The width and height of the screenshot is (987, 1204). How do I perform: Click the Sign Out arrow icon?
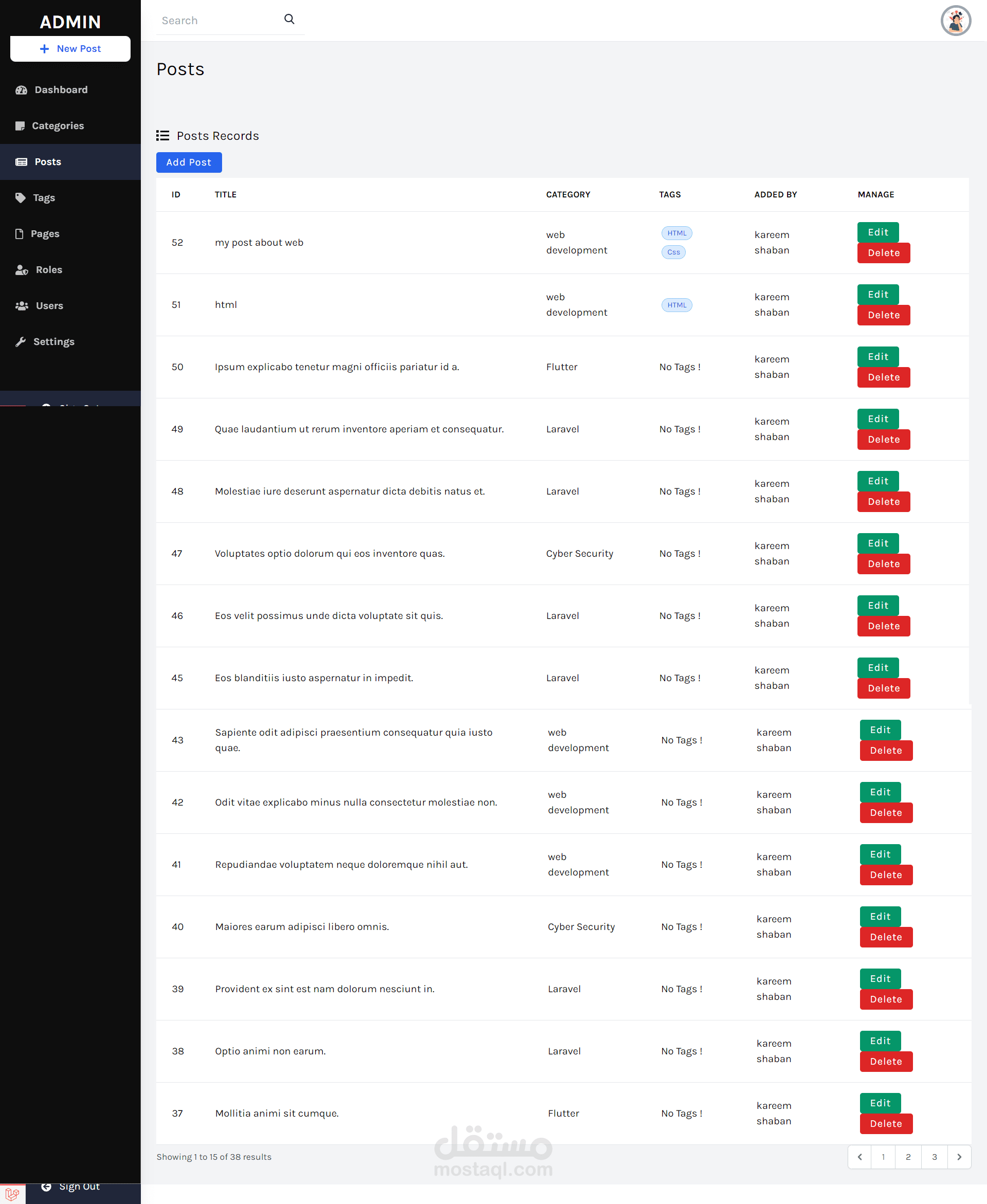47,1187
